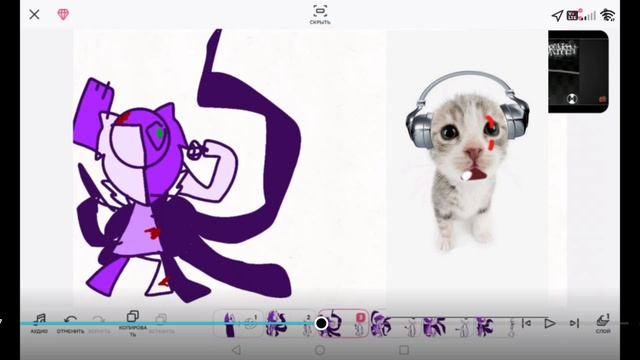Undo with the ОТМЕНИТЬ arrow
This screenshot has height=360, width=640.
(x=70, y=324)
